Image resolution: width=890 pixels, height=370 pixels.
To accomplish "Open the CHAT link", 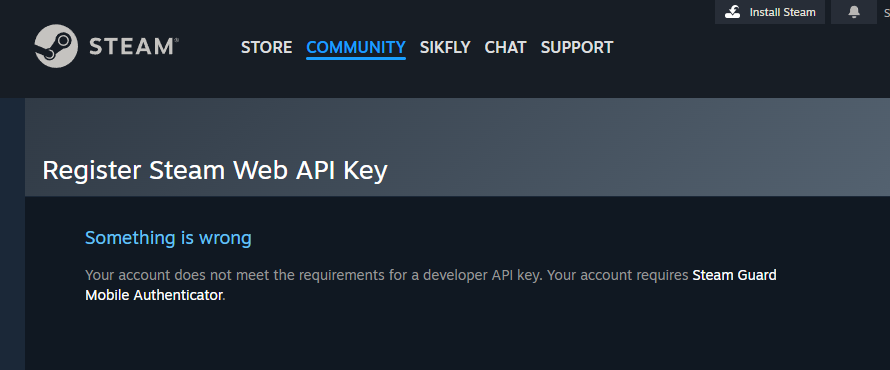I will pyautogui.click(x=505, y=47).
